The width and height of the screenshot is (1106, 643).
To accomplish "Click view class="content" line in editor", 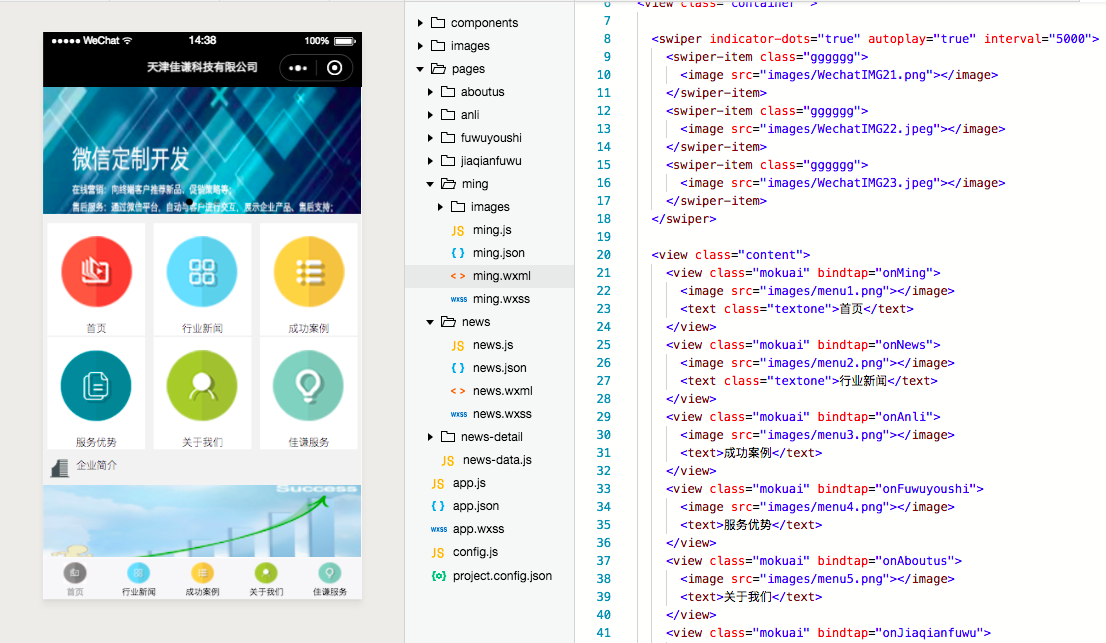I will click(x=731, y=255).
